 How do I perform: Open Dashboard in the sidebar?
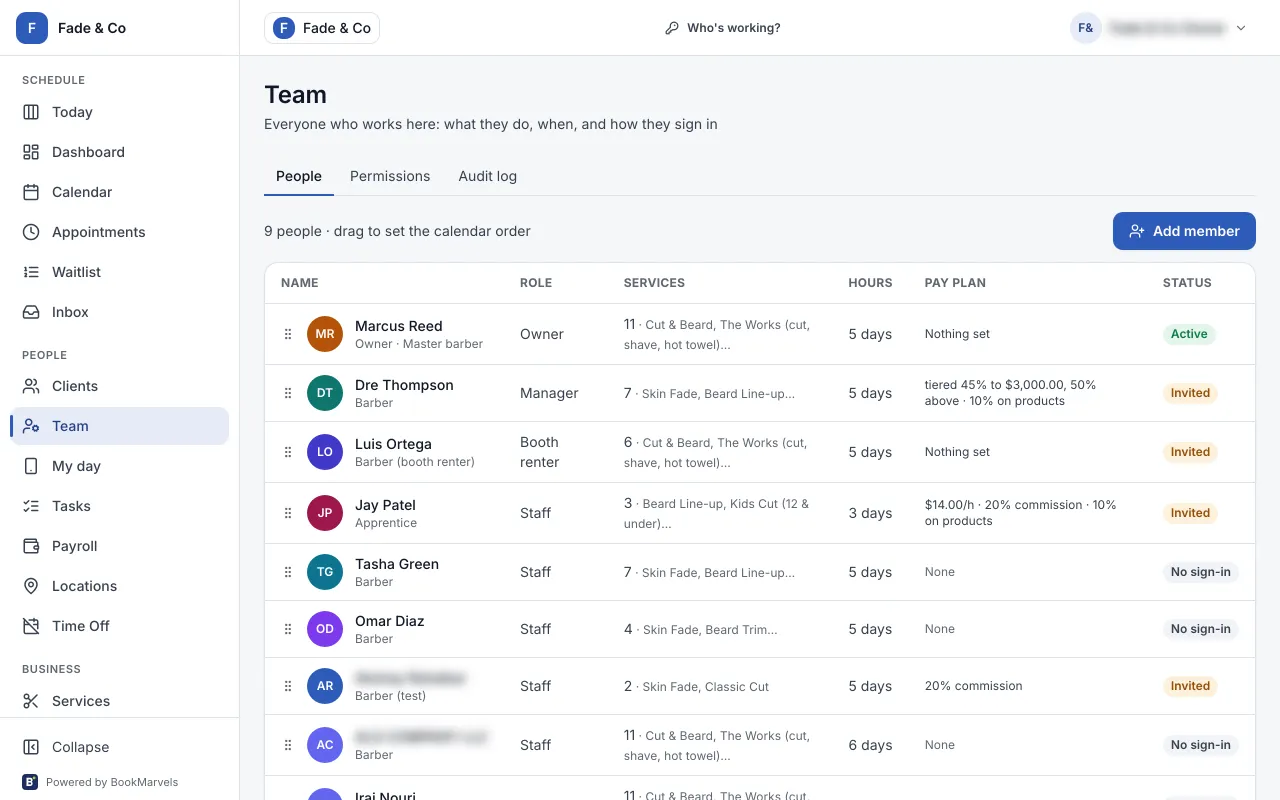coord(120,152)
